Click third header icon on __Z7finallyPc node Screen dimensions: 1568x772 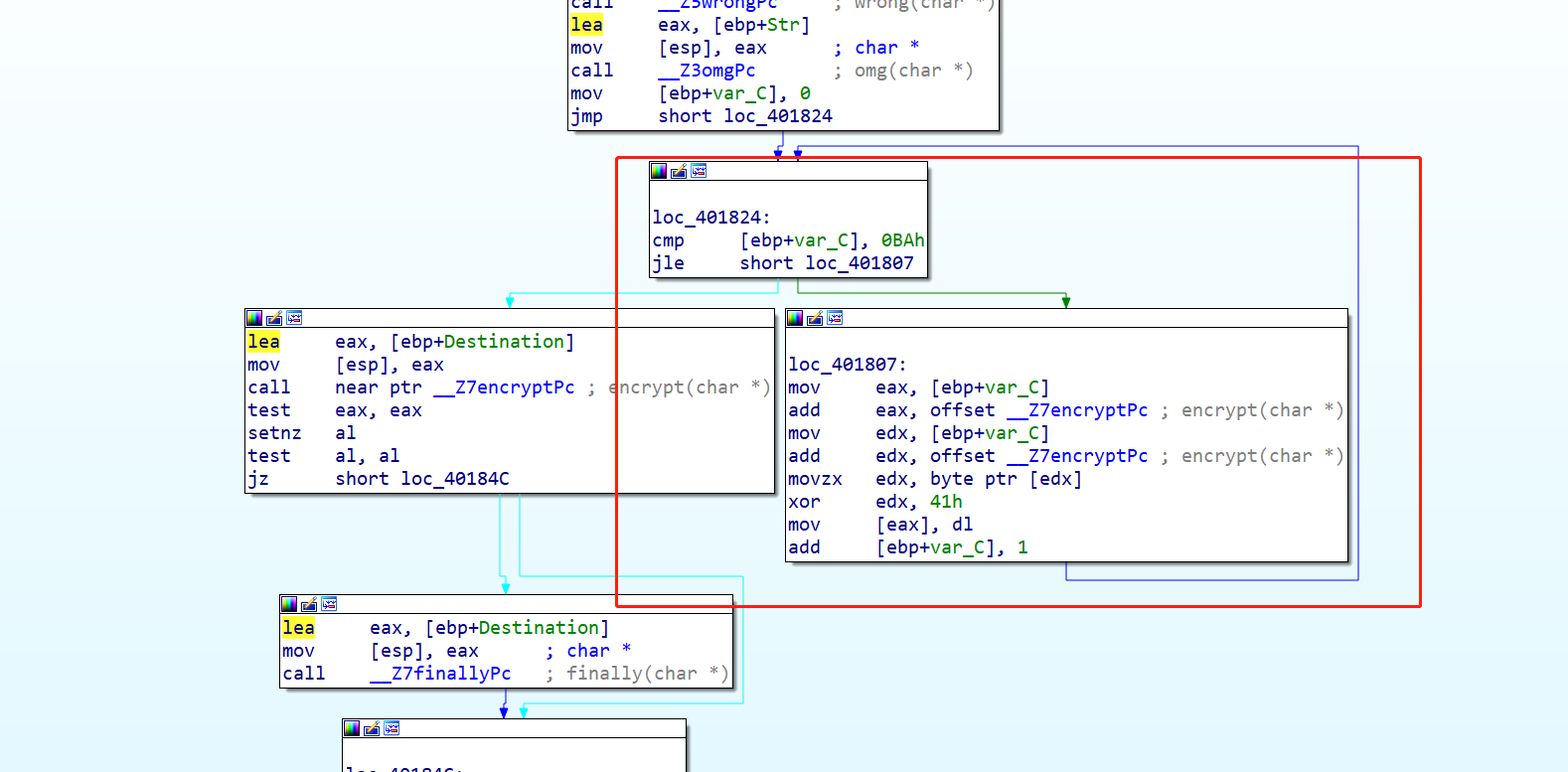[329, 604]
